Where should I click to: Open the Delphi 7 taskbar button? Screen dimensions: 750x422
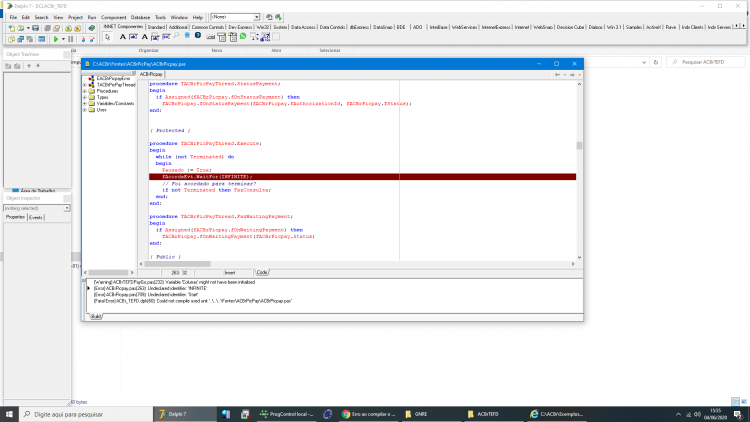click(185, 414)
